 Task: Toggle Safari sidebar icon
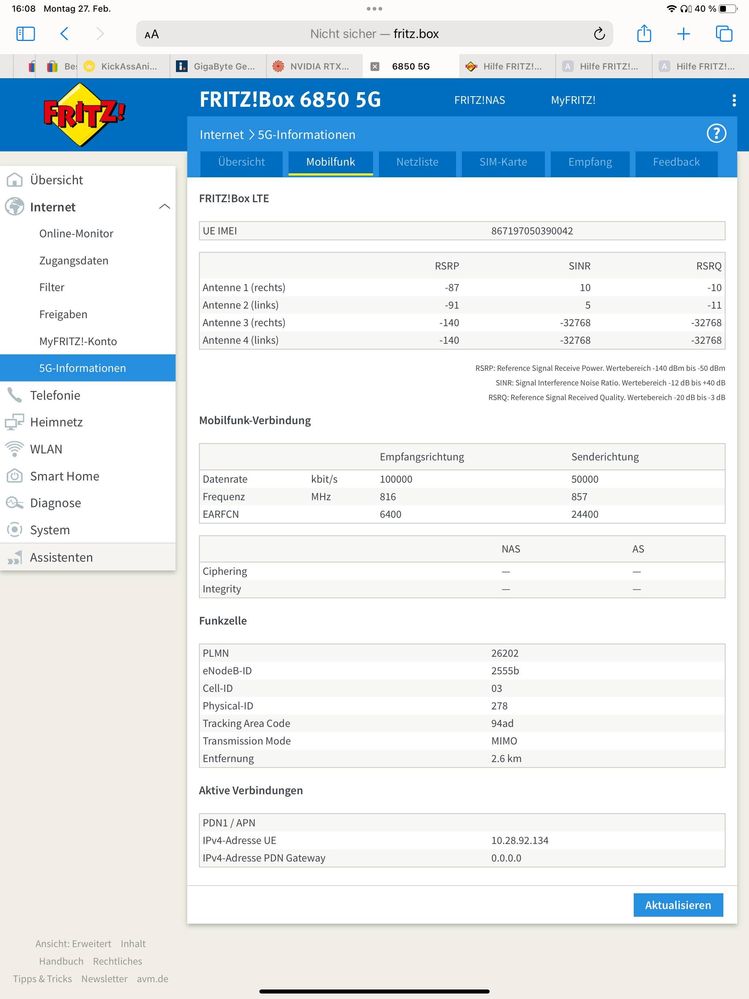[25, 34]
